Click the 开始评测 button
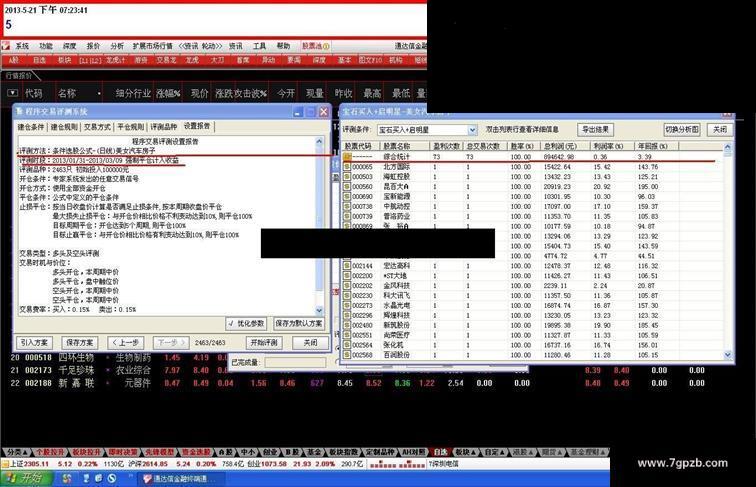 264,342
